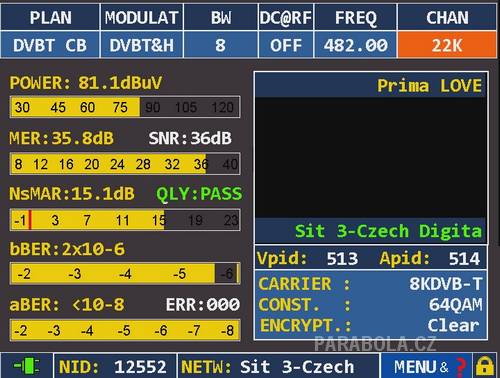Click the aBER: <10-8 reading
The image size is (500, 378).
67,305
